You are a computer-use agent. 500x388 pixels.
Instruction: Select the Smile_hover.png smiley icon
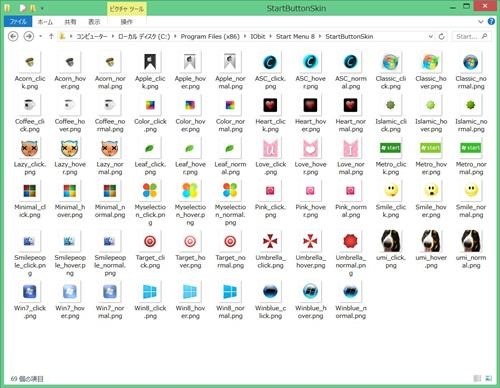tap(431, 191)
